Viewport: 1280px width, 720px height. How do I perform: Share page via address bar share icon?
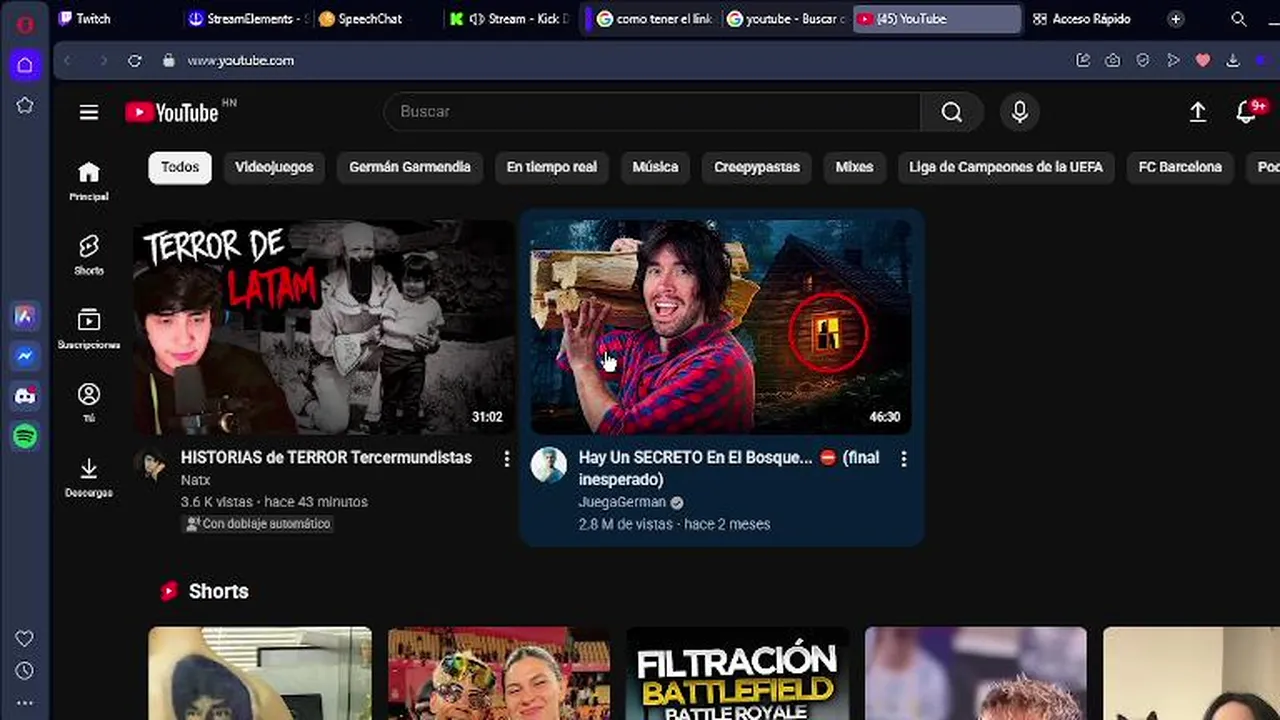(1083, 60)
